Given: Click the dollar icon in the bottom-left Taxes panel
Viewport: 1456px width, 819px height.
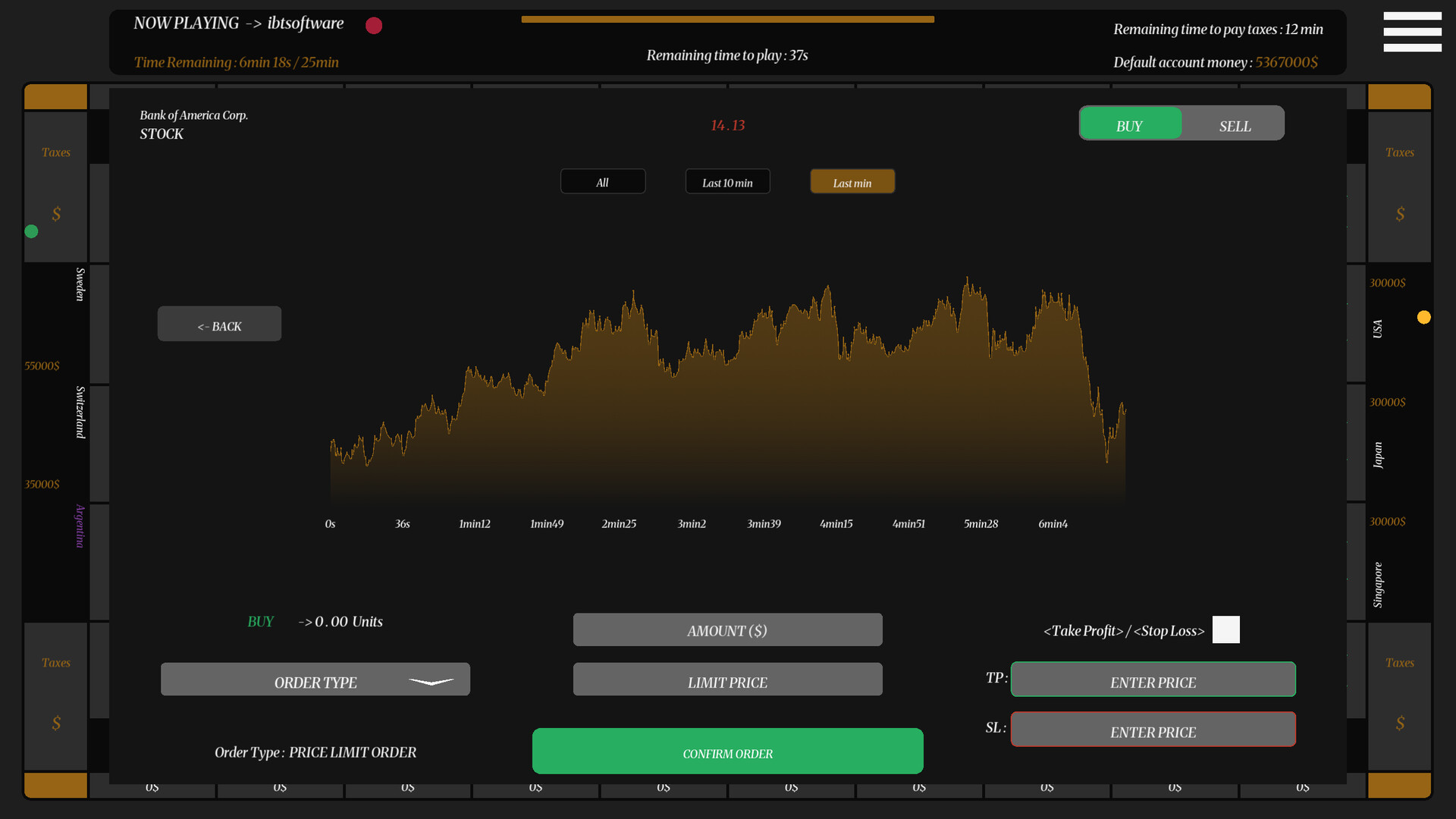Looking at the screenshot, I should coord(55,724).
